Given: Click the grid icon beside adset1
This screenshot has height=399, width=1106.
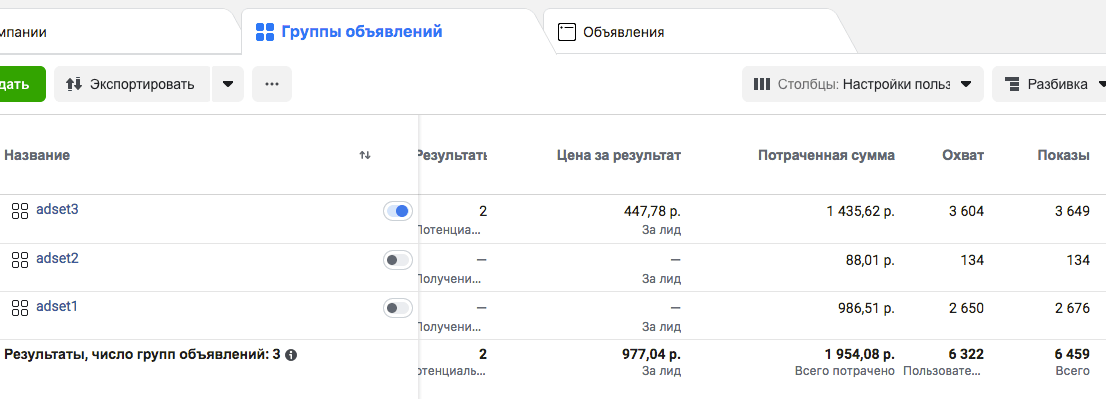Looking at the screenshot, I should (x=20, y=307).
